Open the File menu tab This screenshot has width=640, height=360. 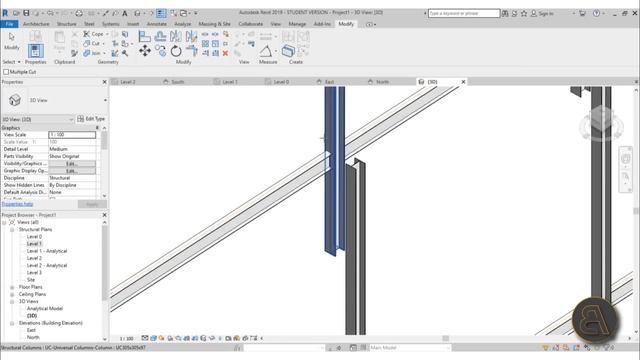coord(9,24)
